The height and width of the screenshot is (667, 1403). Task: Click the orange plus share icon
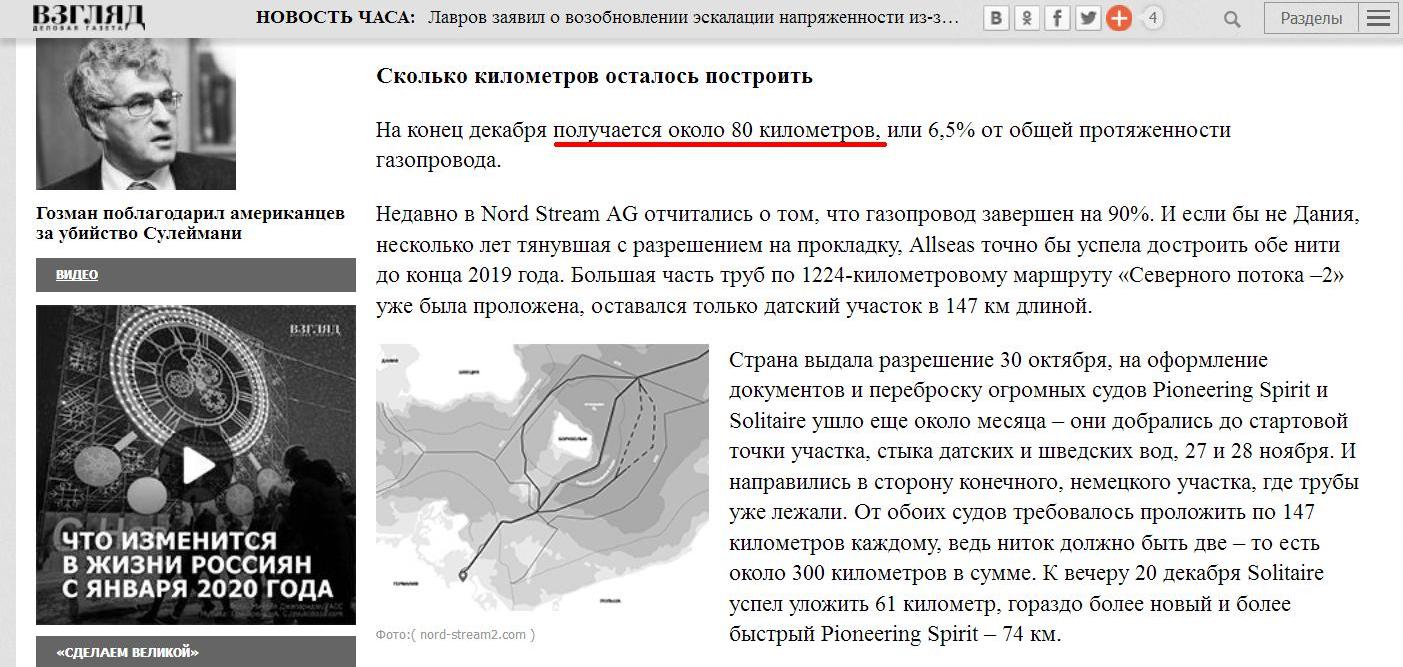(1119, 18)
